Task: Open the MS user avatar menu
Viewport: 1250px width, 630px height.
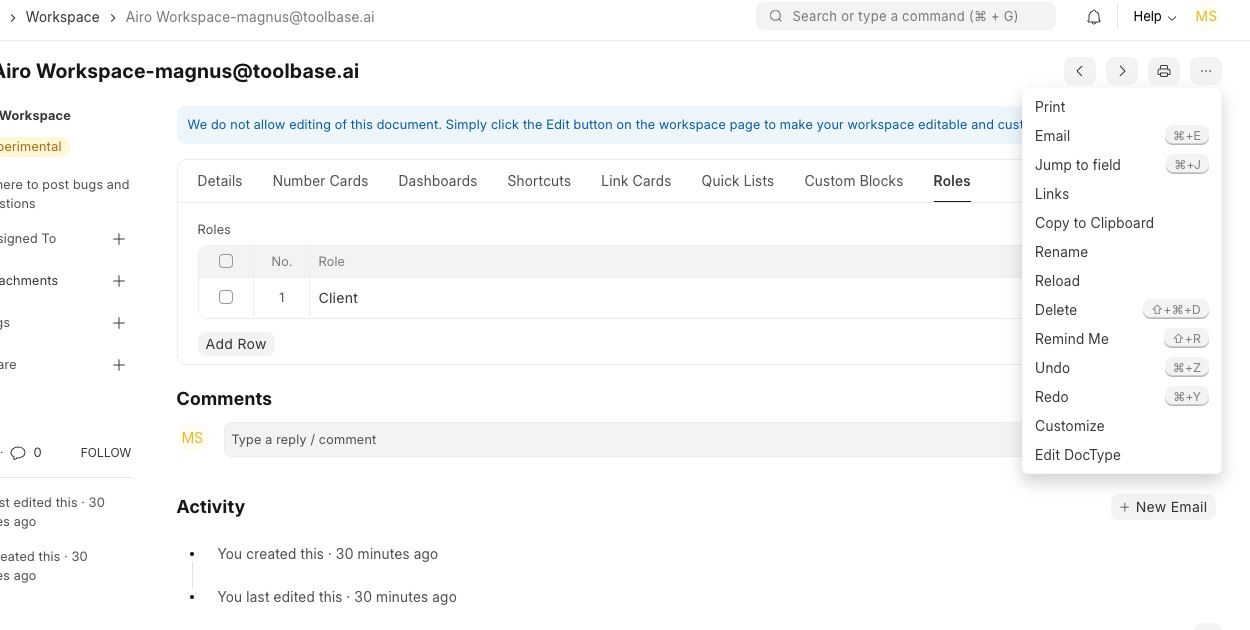Action: click(x=1206, y=17)
